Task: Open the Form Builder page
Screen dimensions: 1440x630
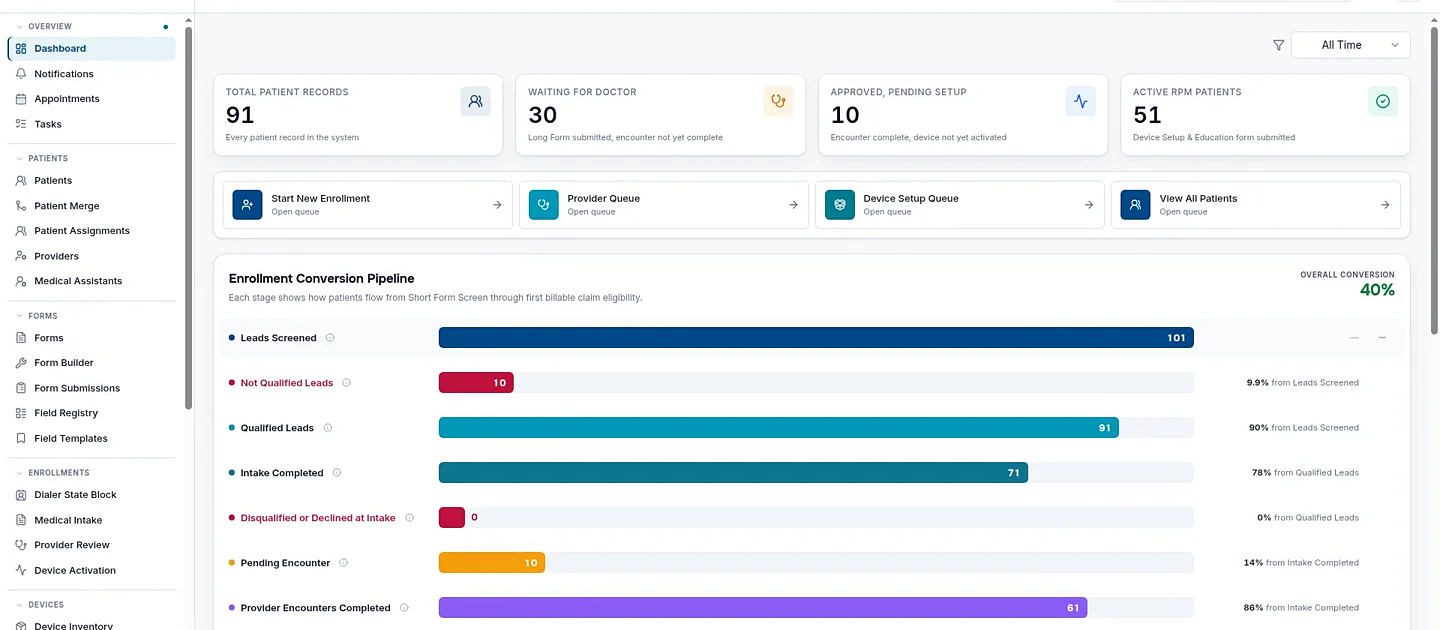Action: point(91,363)
